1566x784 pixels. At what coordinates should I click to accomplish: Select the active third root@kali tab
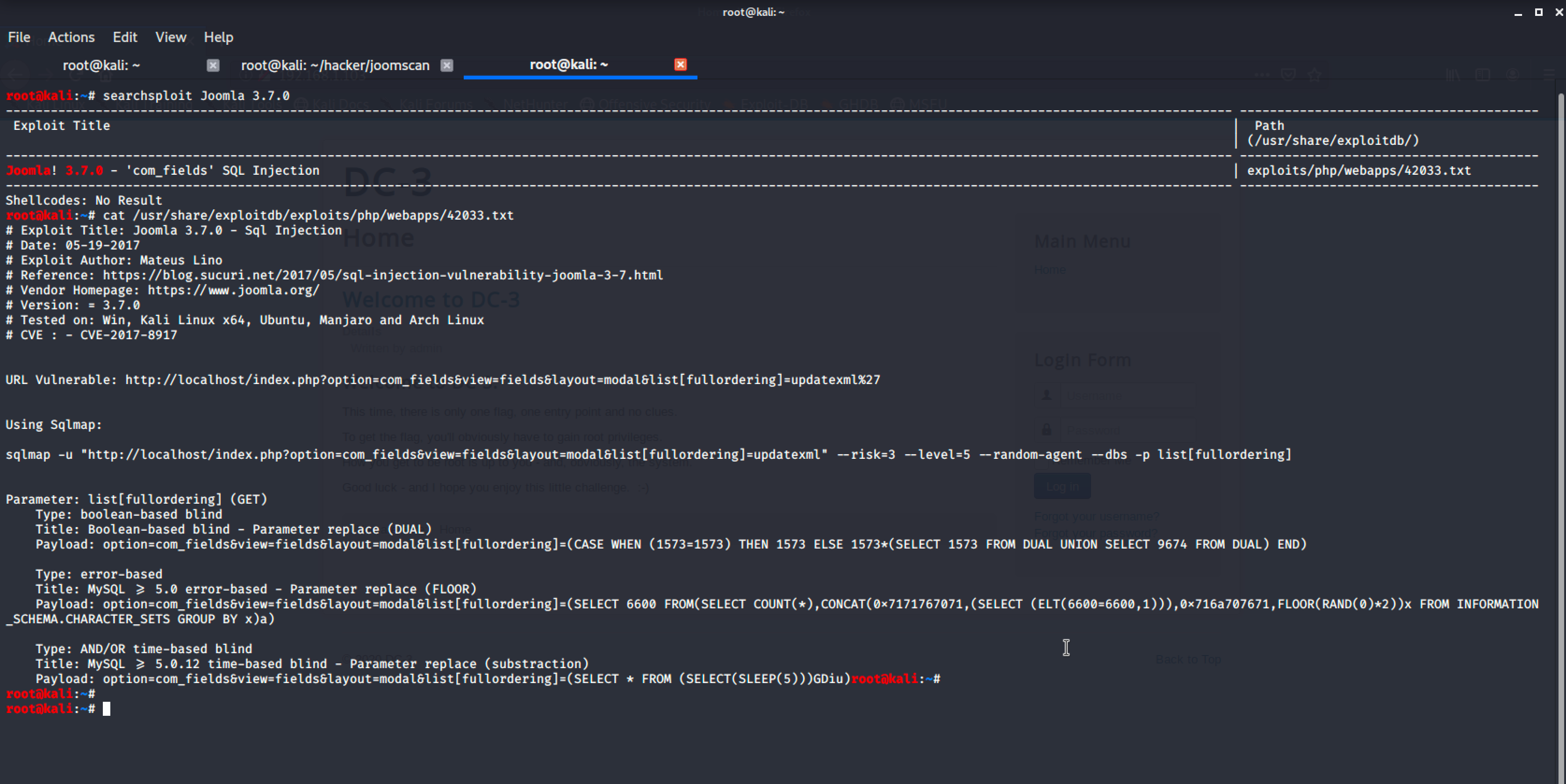(568, 64)
